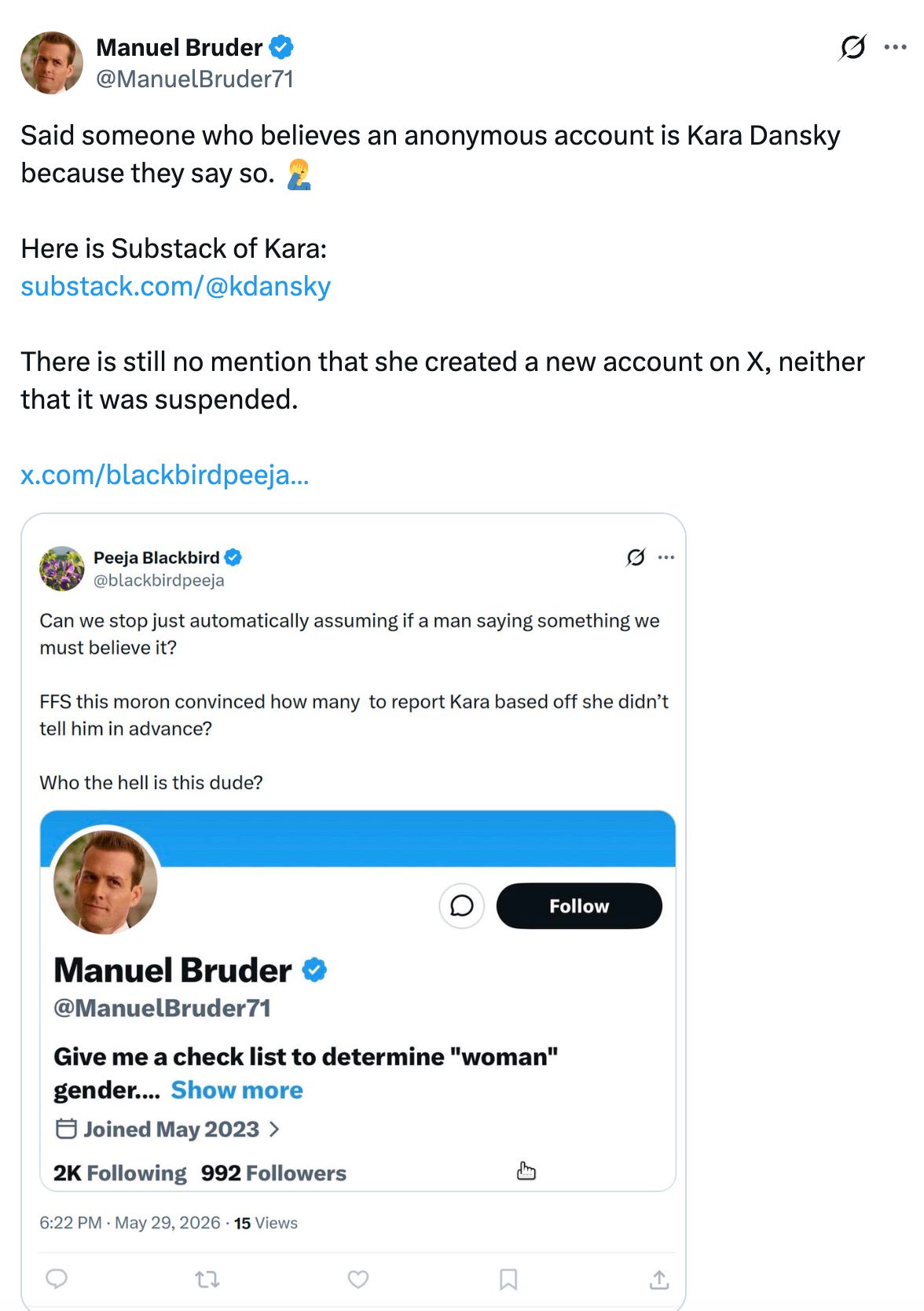The width and height of the screenshot is (924, 1311).
Task: Click the Grok icon in Peeja Blackbird's quoted post
Action: [636, 557]
